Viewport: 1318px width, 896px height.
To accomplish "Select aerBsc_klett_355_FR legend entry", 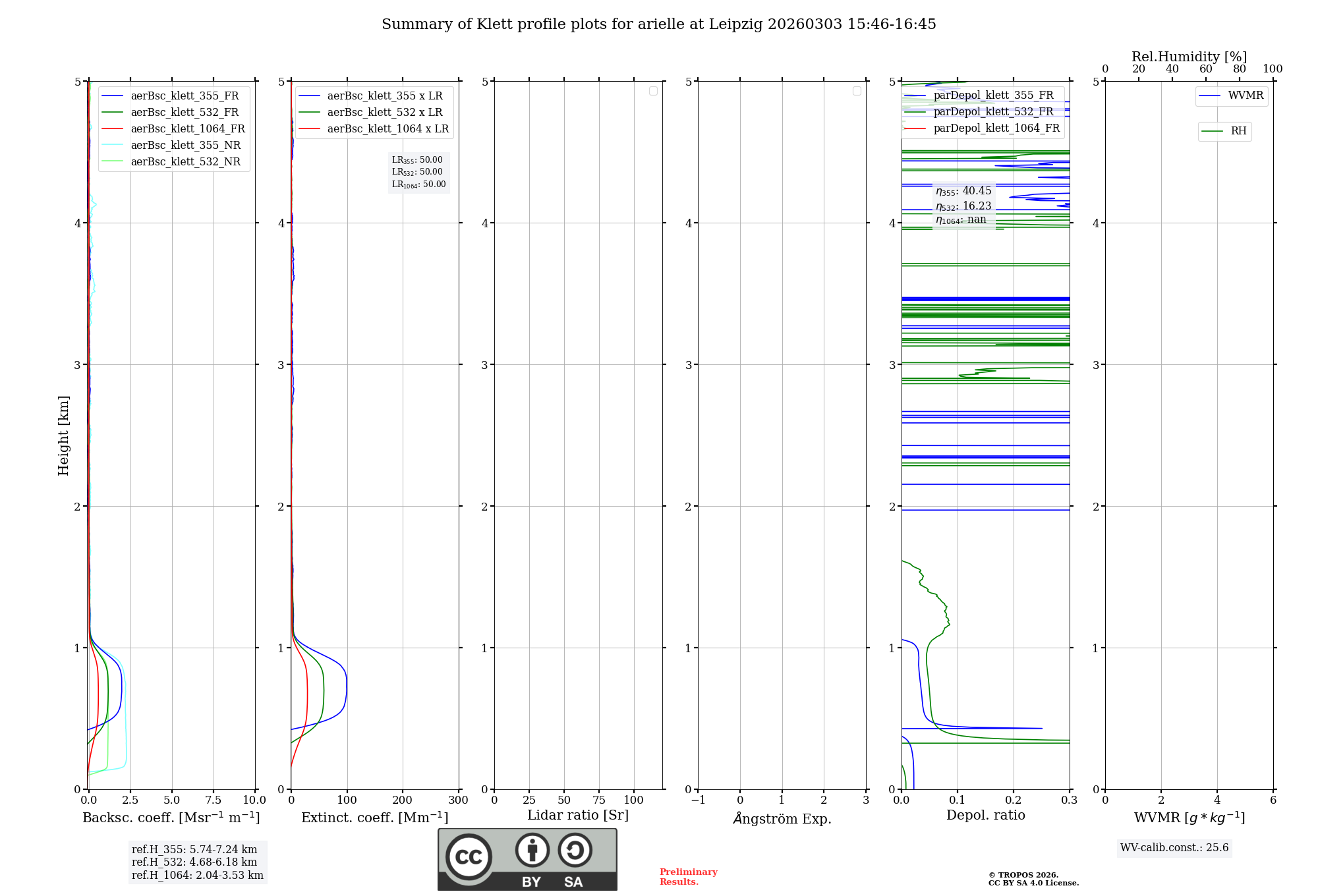I will click(x=185, y=96).
